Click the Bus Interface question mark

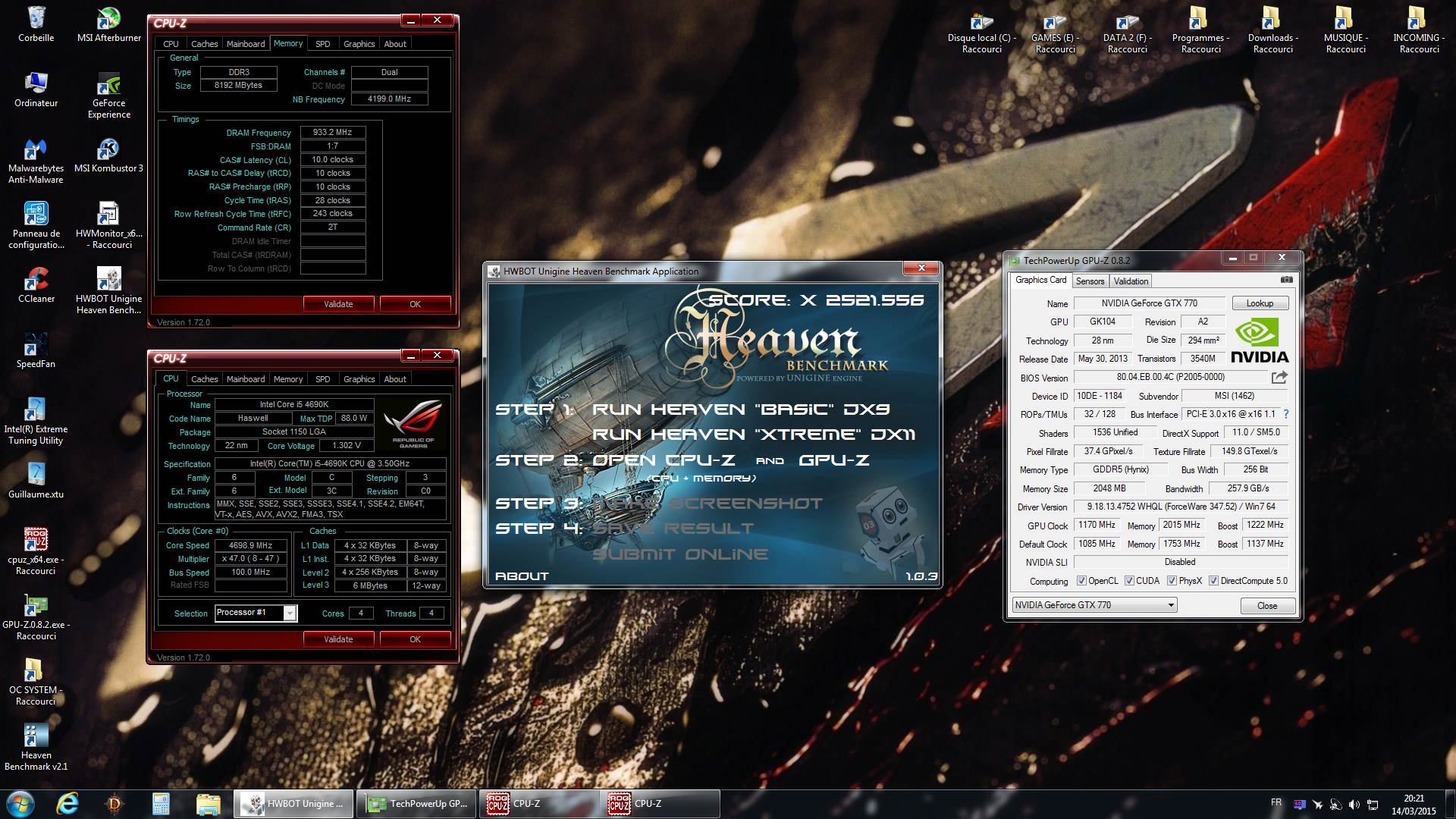[x=1285, y=414]
